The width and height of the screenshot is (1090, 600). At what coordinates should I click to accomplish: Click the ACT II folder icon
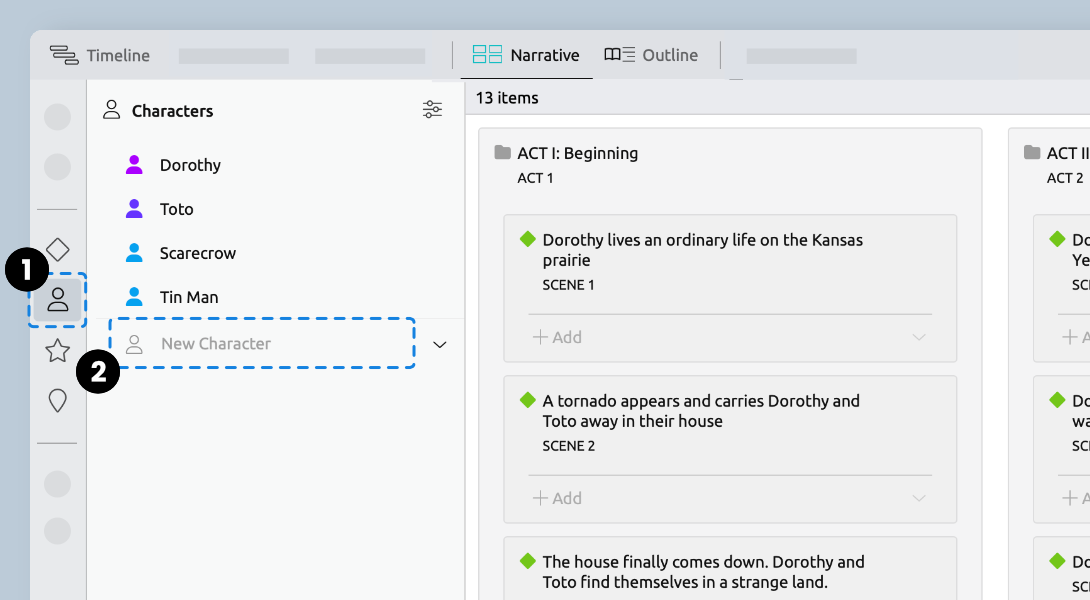pos(1032,152)
